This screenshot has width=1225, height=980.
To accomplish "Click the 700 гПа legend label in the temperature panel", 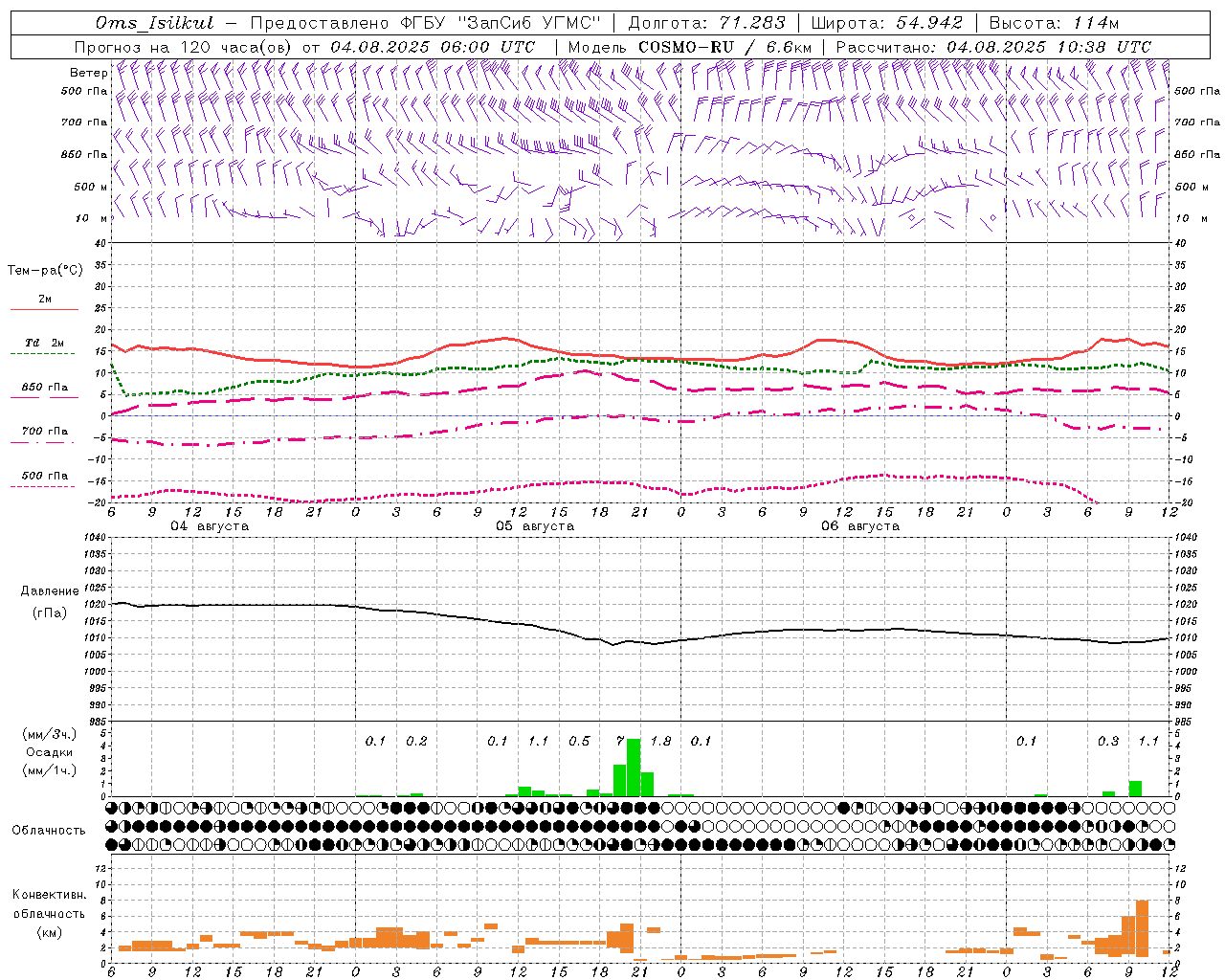I will [x=45, y=432].
